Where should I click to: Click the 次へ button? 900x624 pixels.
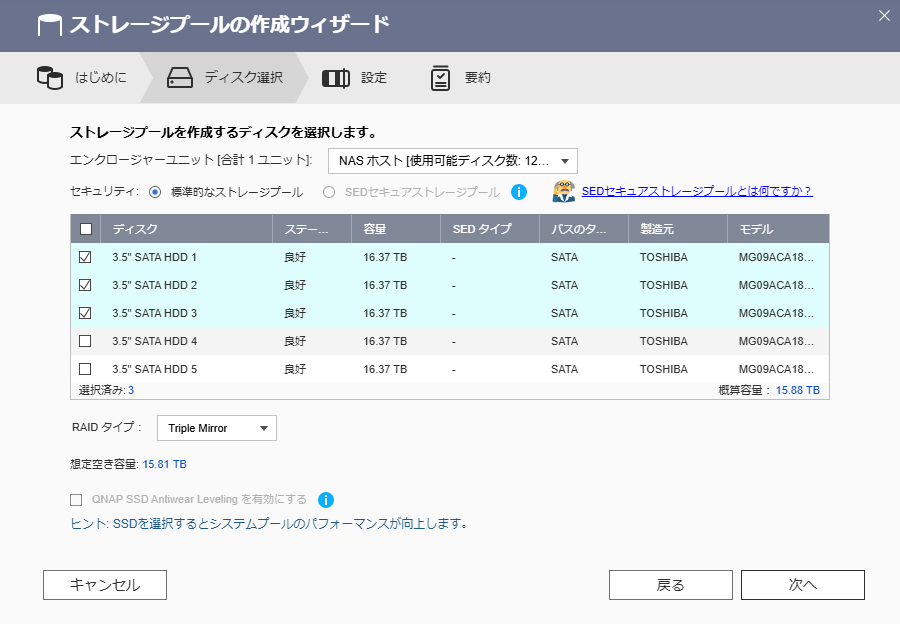click(x=802, y=585)
